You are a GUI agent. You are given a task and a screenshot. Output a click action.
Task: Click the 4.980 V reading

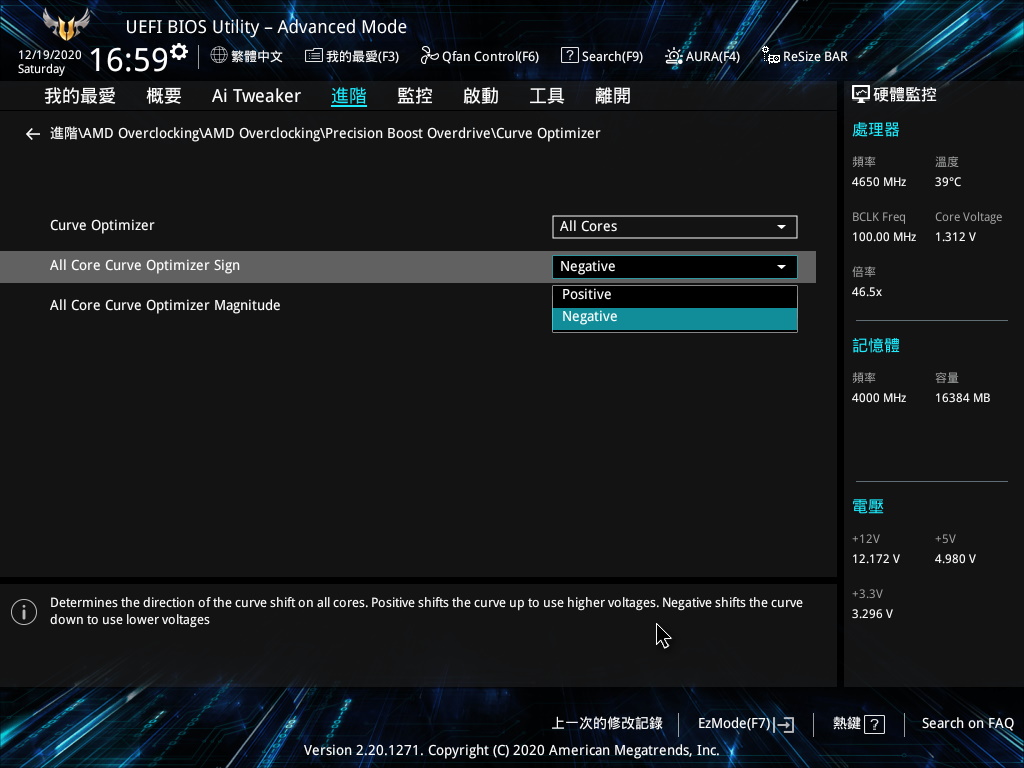(x=955, y=559)
